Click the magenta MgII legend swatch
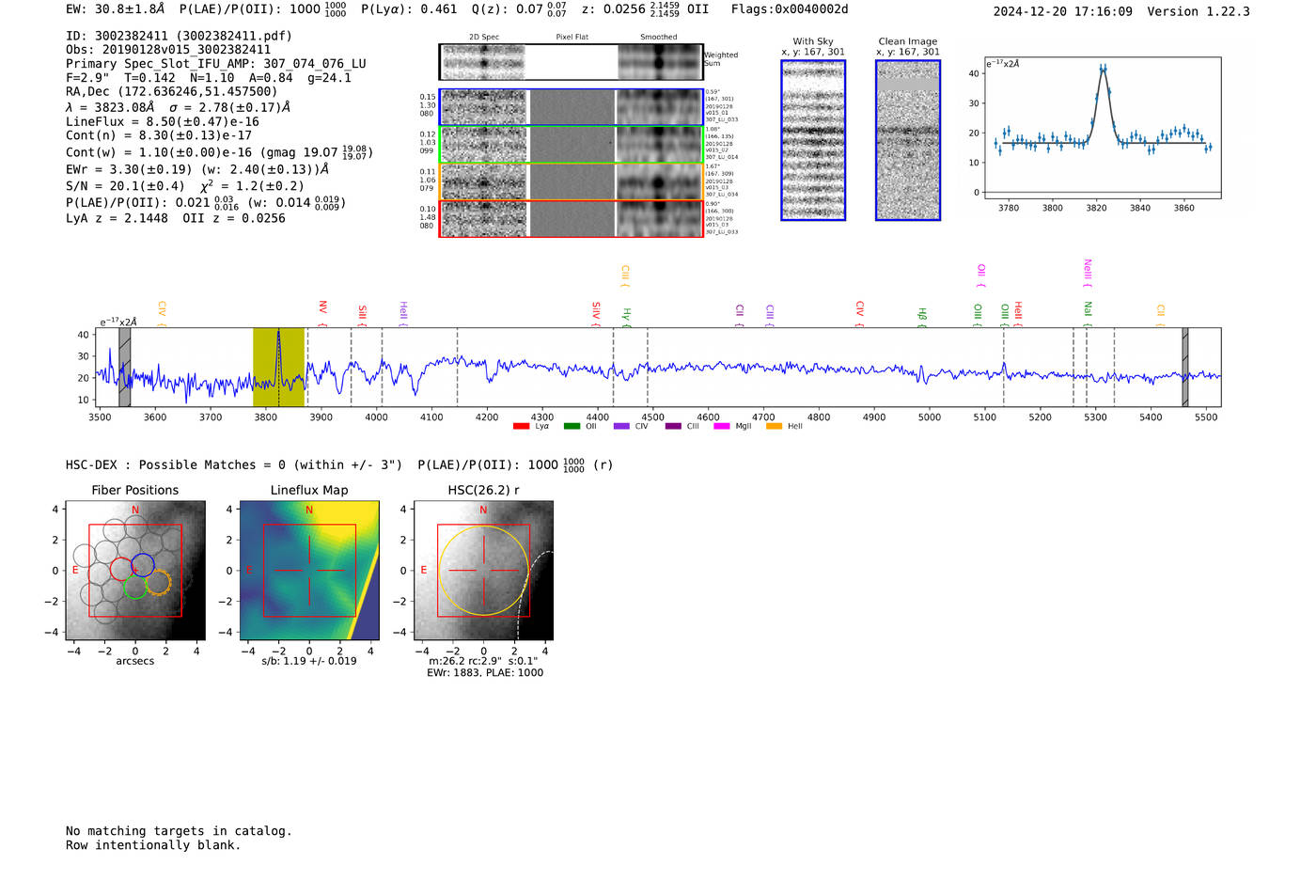Screen dimensions: 1316x896 [x=722, y=427]
